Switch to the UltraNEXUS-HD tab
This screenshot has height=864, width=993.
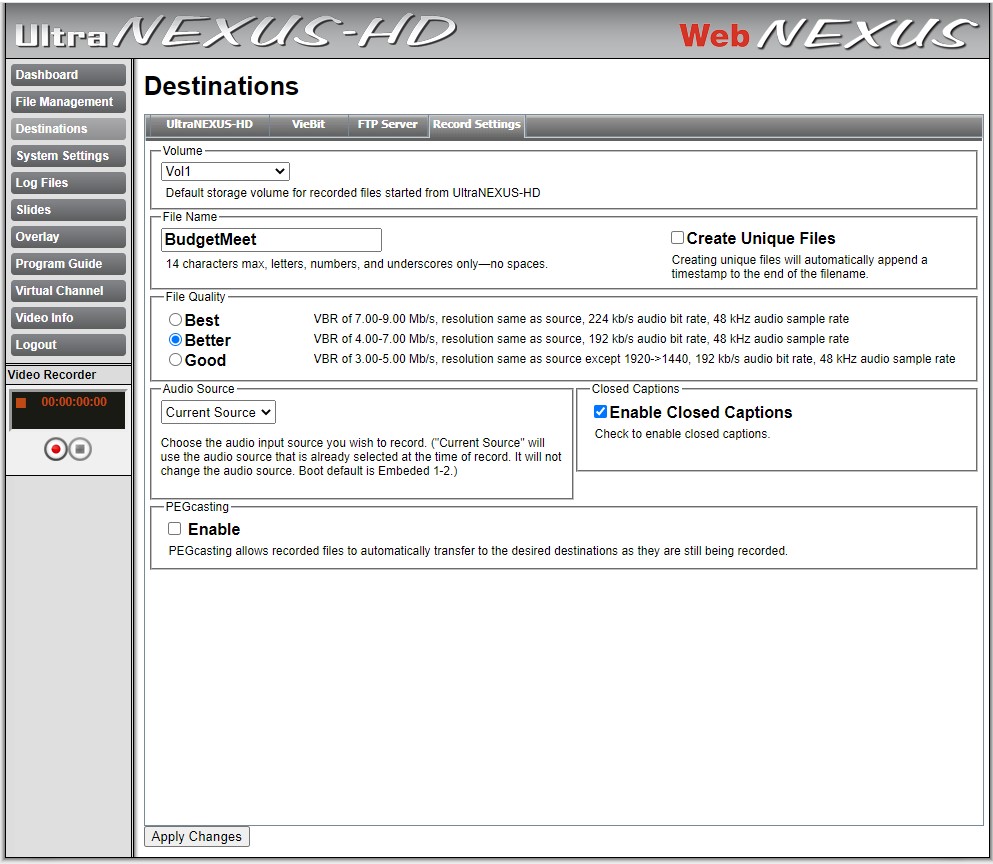207,125
